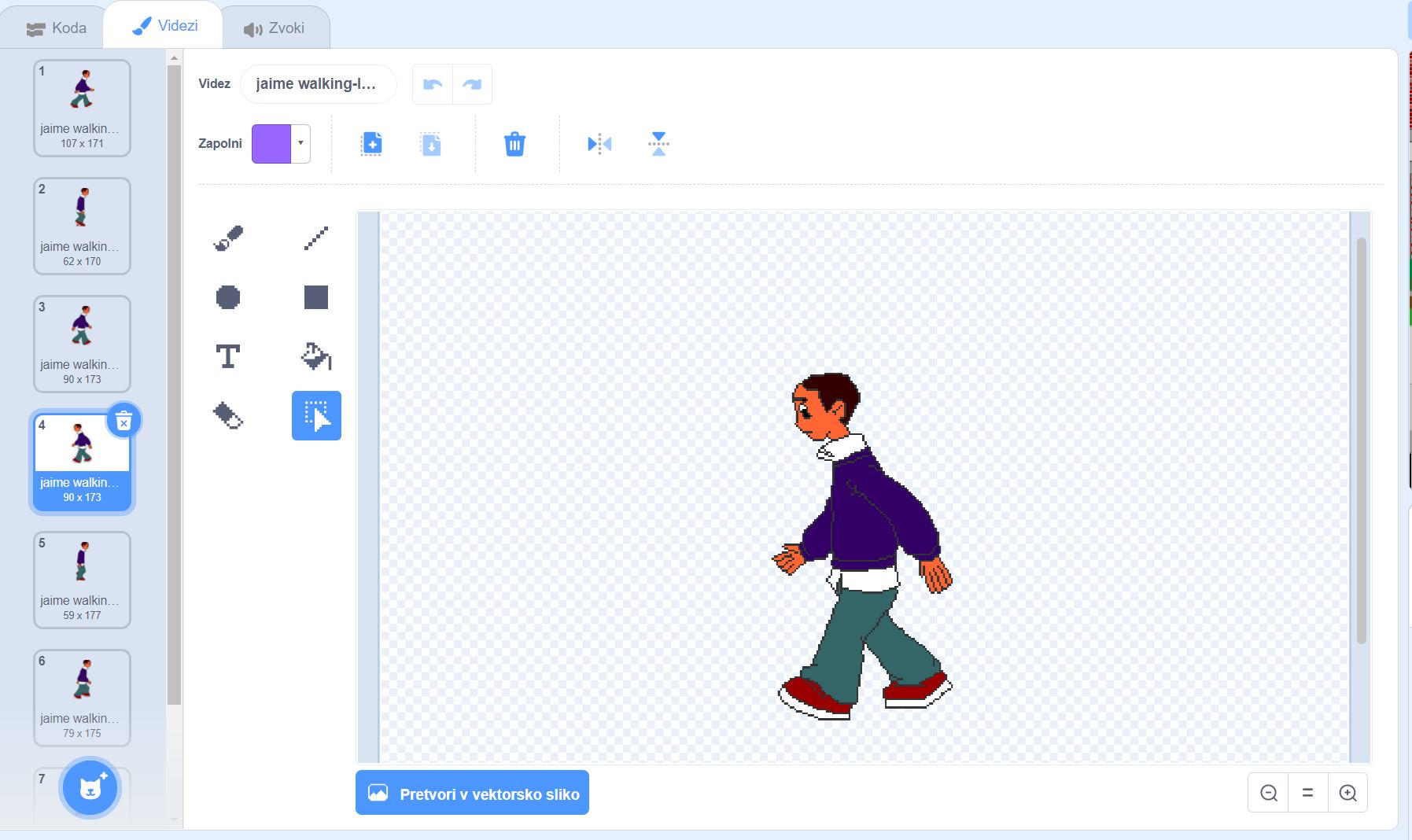Zoom out of the canvas
Viewport: 1412px width, 840px height.
pyautogui.click(x=1268, y=793)
